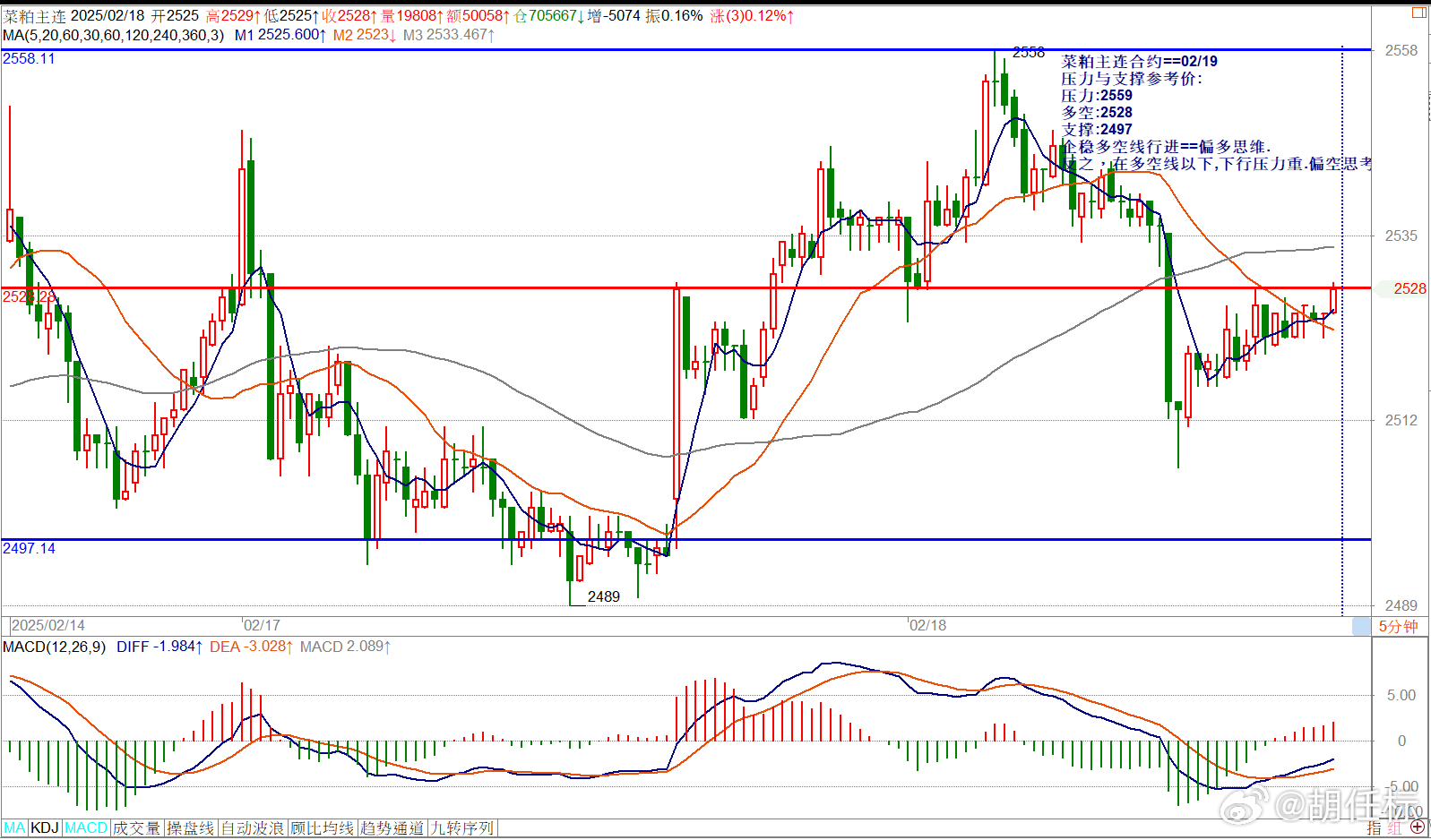Screen dimensions: 1431x840
Task: Switch to the MA indicator tab
Action: pos(14,828)
